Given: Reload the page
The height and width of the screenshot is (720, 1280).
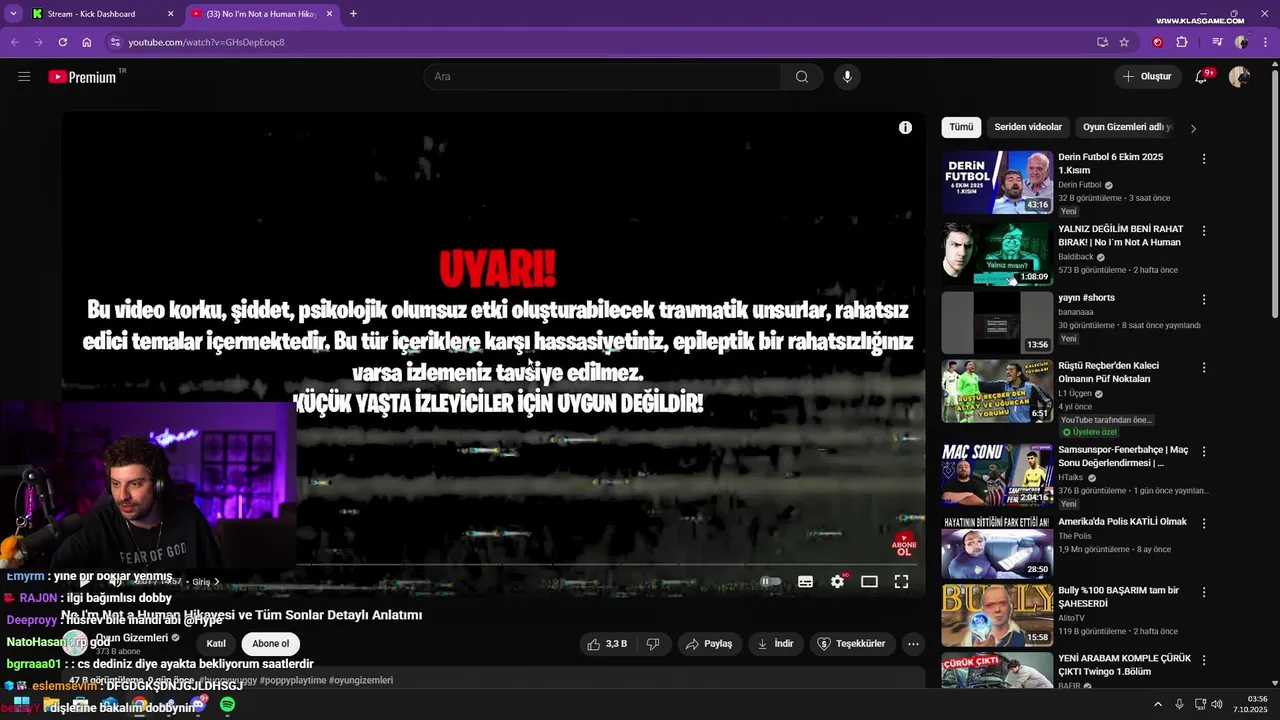Looking at the screenshot, I should [62, 42].
